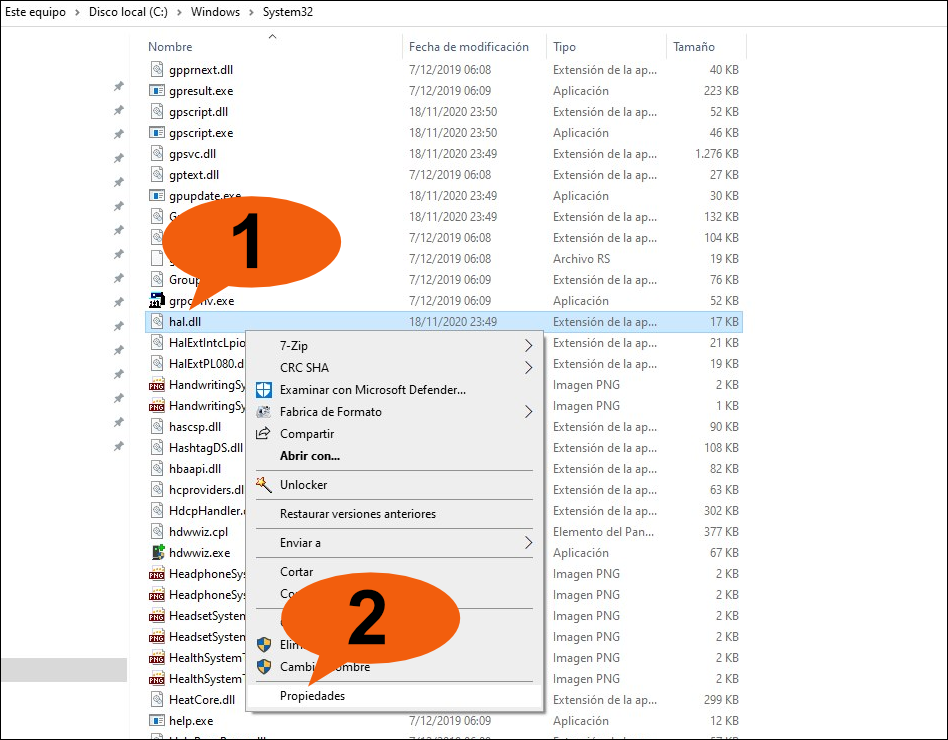Click the gpresult.exe application icon
The image size is (948, 740).
tap(157, 91)
